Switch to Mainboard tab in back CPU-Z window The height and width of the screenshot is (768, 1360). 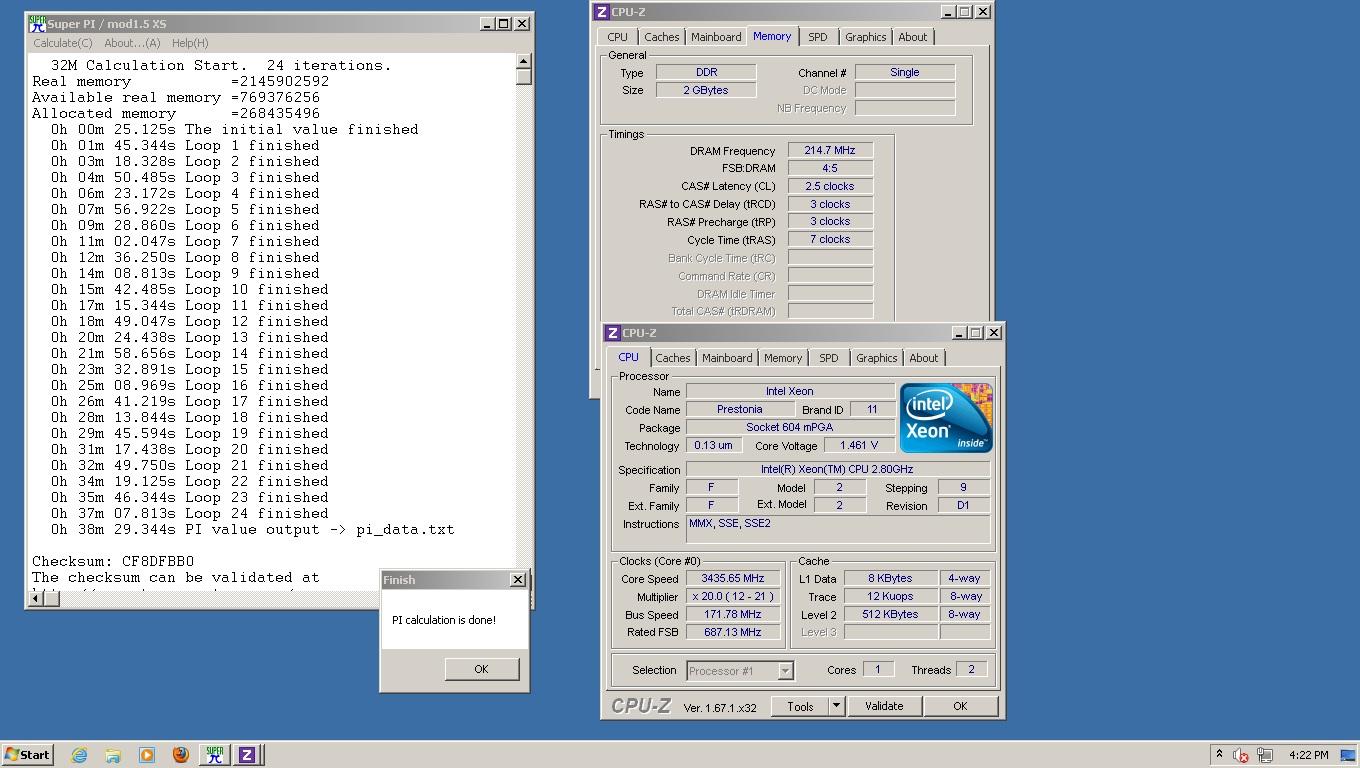pos(716,37)
